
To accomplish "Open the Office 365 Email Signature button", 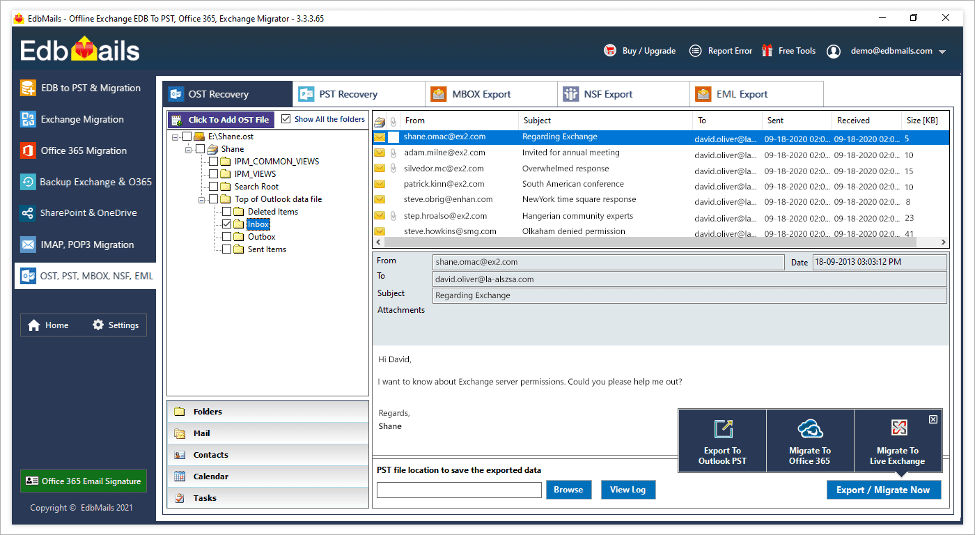I will click(x=83, y=481).
